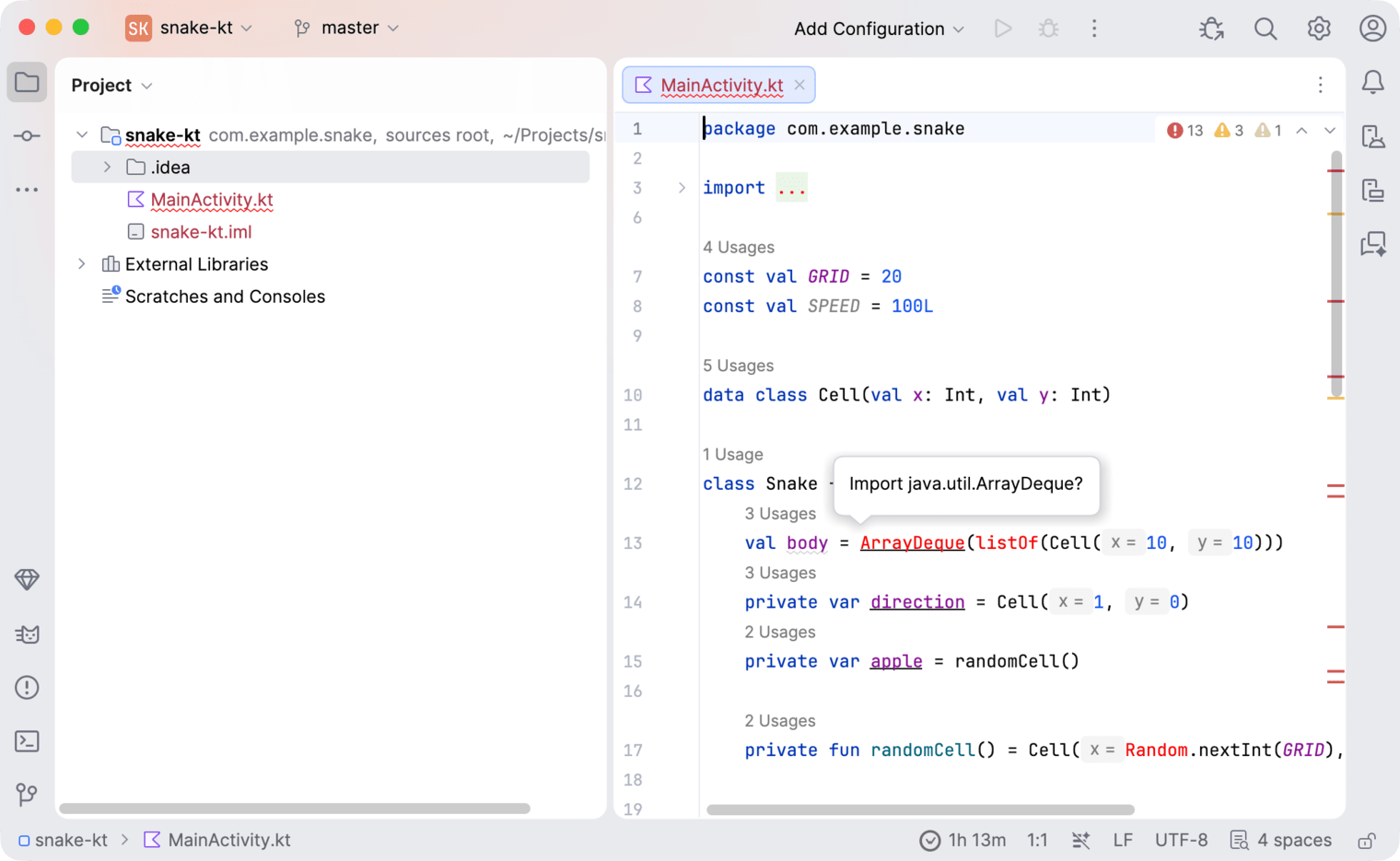Screen dimensions: 1400x861
Task: Open the Notifications bell icon
Action: pos(1372,83)
